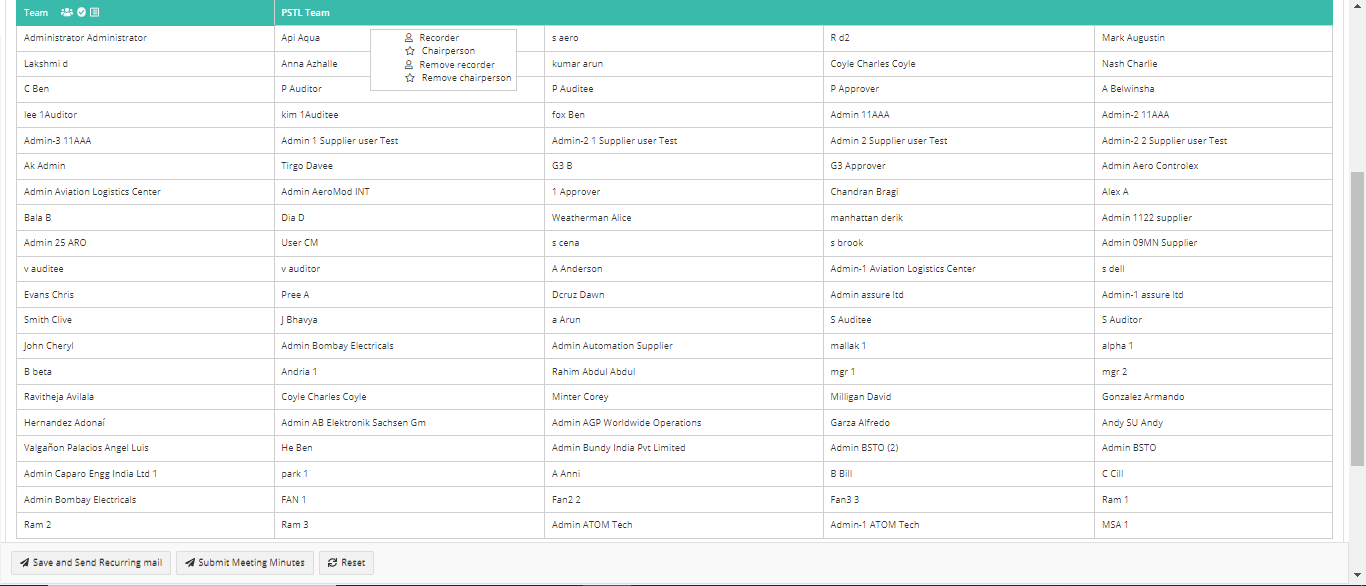This screenshot has width=1366, height=586.
Task: Select the lee 1Auditor cell
Action: click(x=146, y=115)
